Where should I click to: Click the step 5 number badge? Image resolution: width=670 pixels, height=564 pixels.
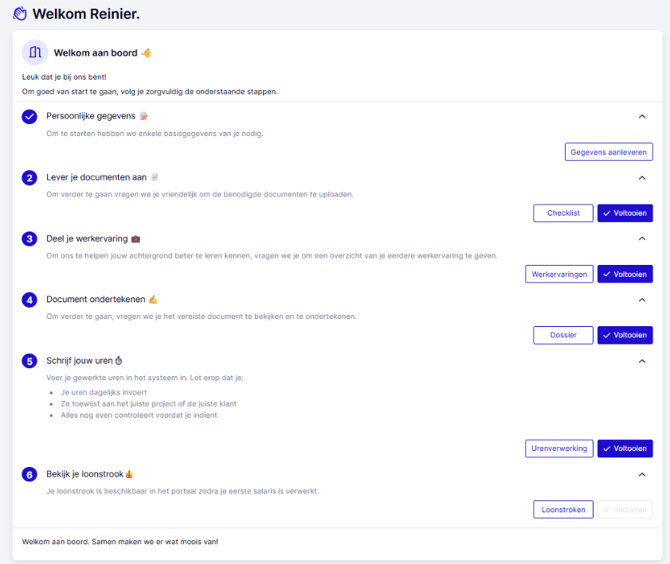click(x=29, y=361)
